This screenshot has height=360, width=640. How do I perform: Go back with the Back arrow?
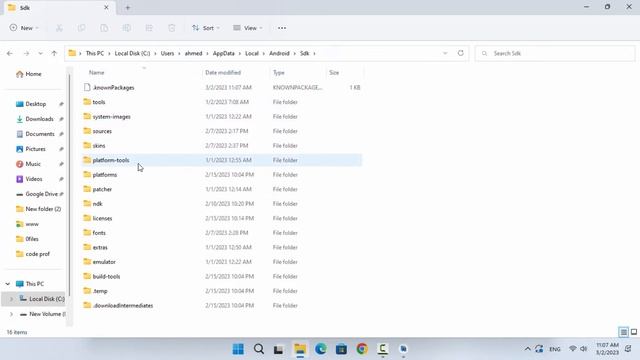click(x=10, y=53)
